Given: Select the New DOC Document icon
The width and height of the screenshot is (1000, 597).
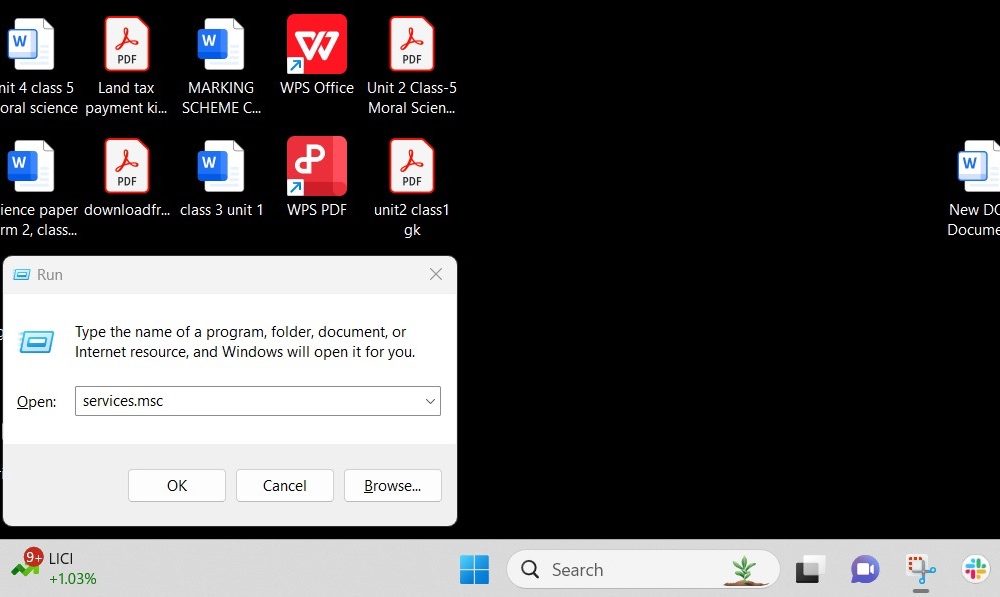Looking at the screenshot, I should [977, 167].
